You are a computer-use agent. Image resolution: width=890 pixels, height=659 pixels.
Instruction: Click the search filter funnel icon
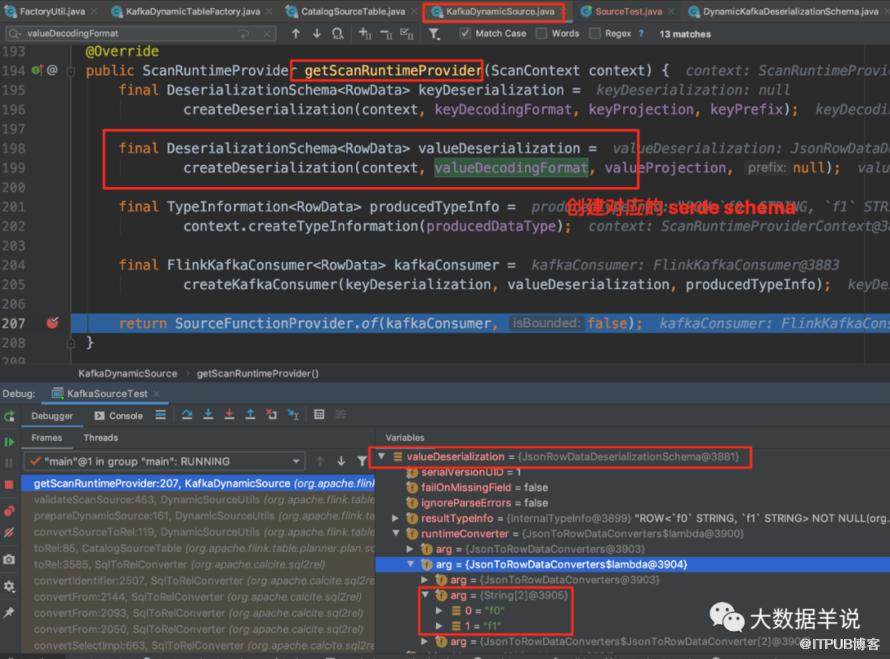point(434,34)
